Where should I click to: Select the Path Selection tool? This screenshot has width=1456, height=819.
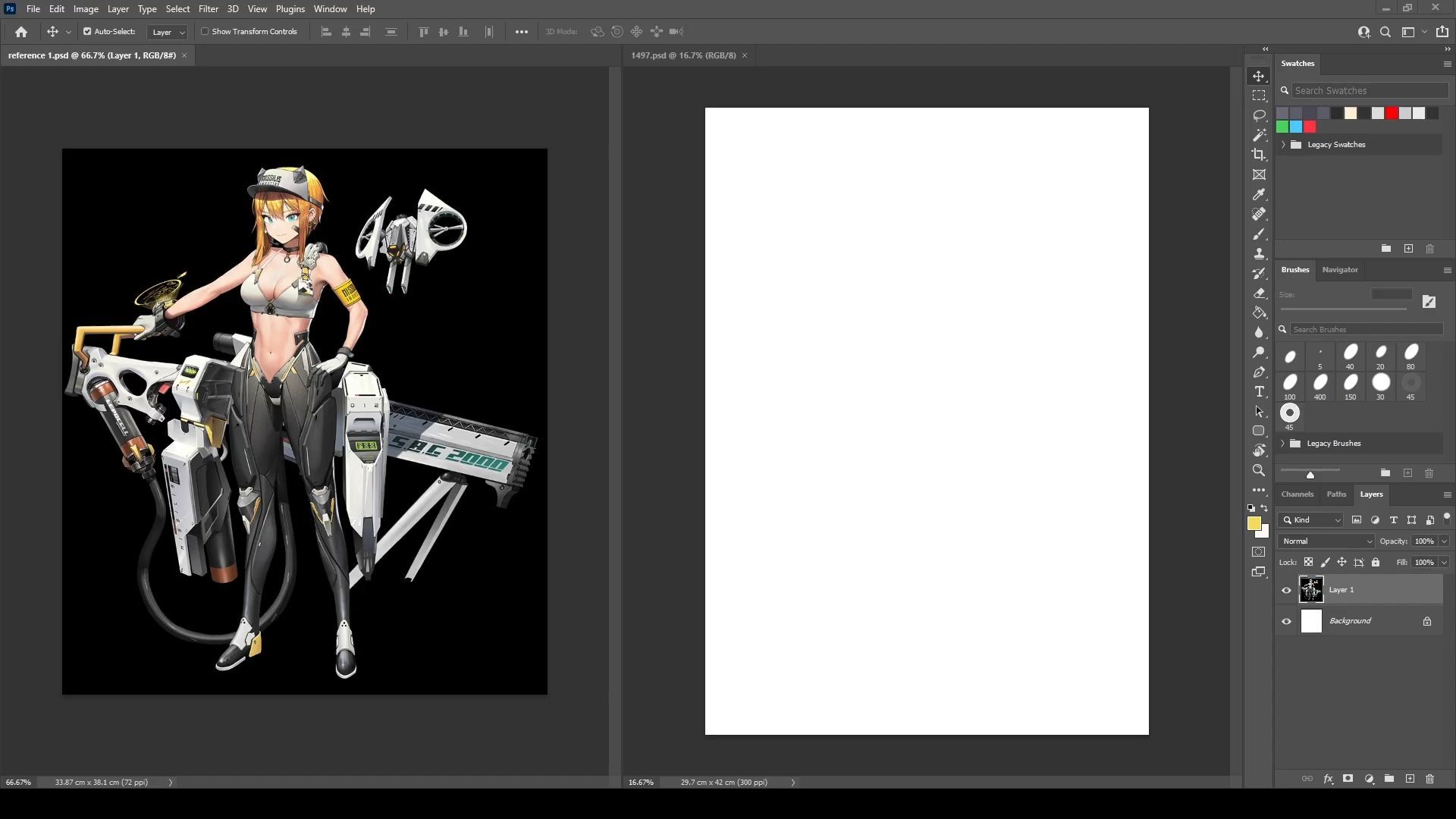[x=1259, y=411]
